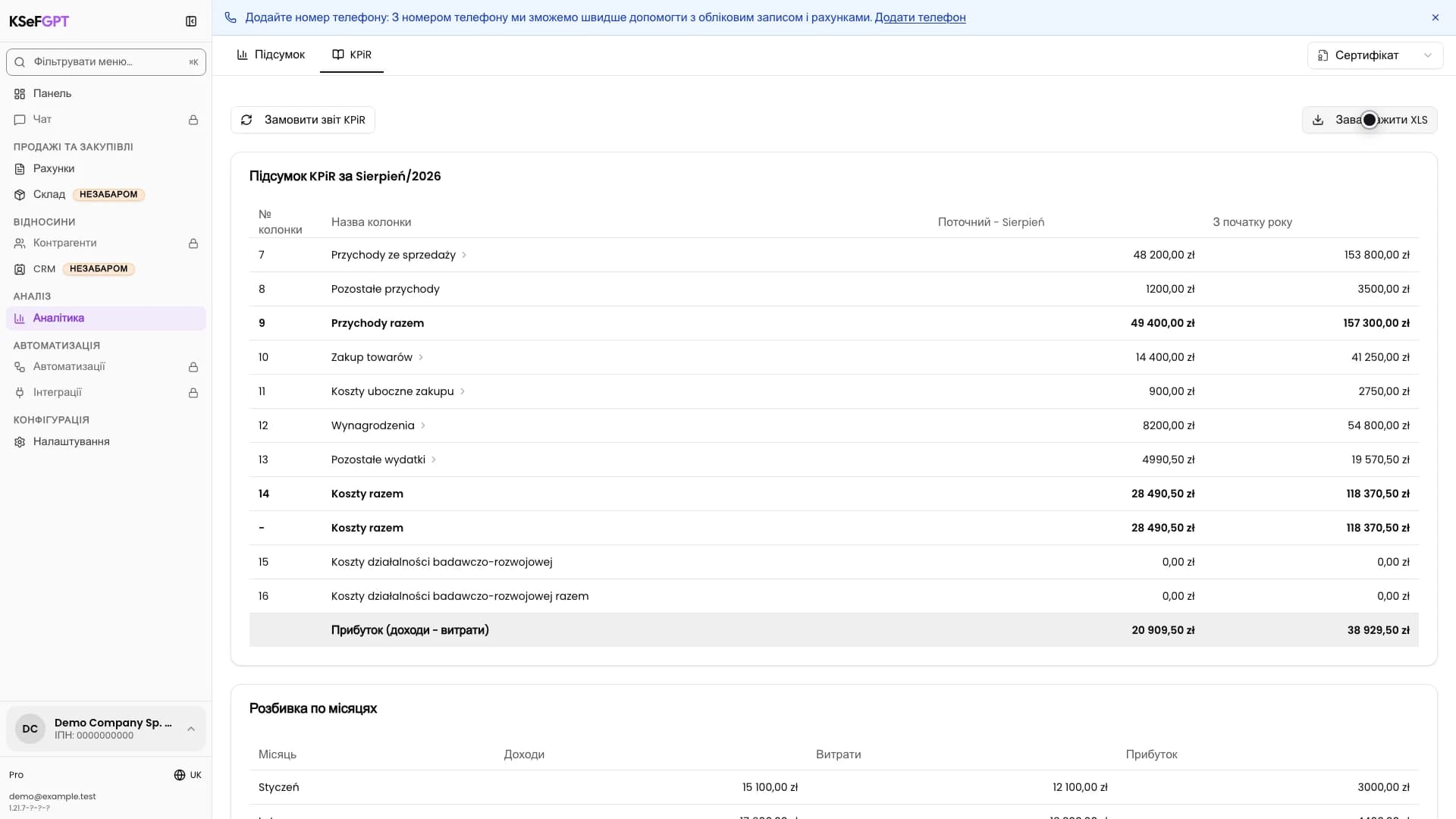Click the lock icon beside Контрагенти

[193, 243]
